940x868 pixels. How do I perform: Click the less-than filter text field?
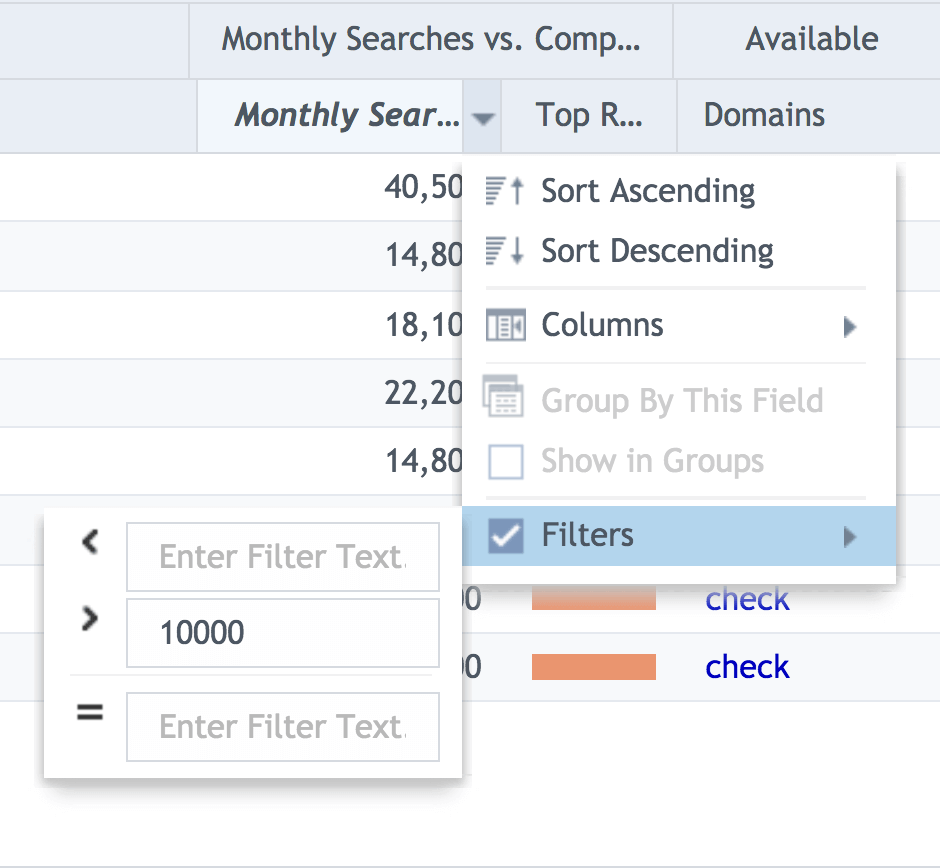click(283, 557)
